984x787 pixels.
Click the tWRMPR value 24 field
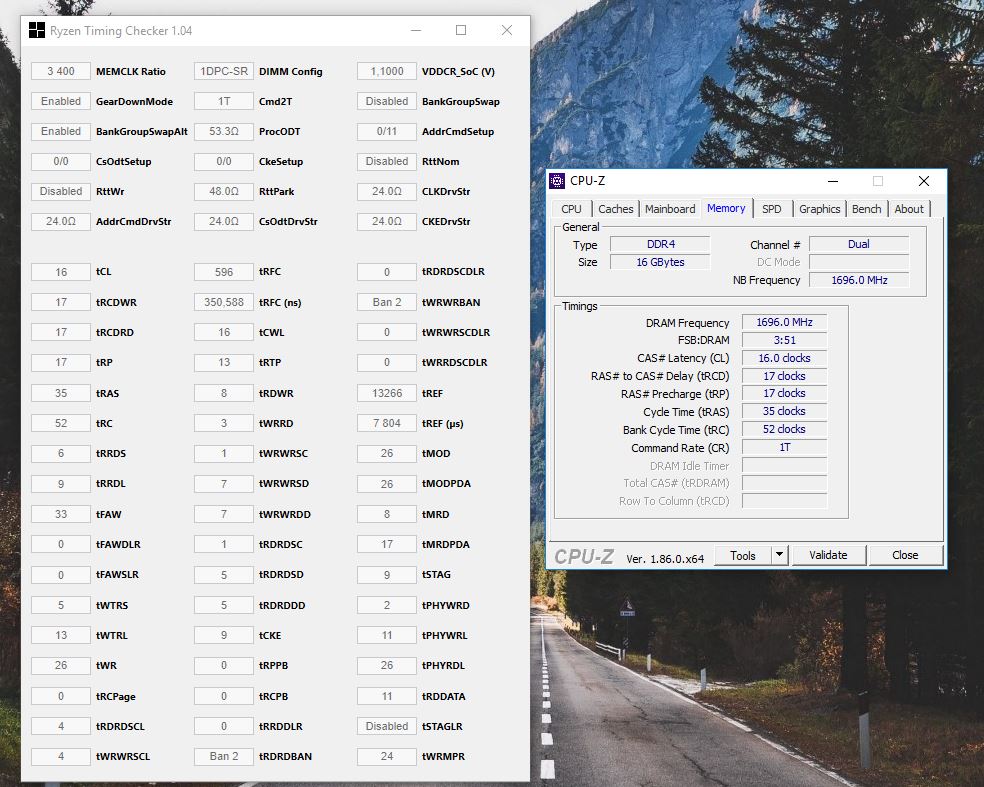pos(387,756)
